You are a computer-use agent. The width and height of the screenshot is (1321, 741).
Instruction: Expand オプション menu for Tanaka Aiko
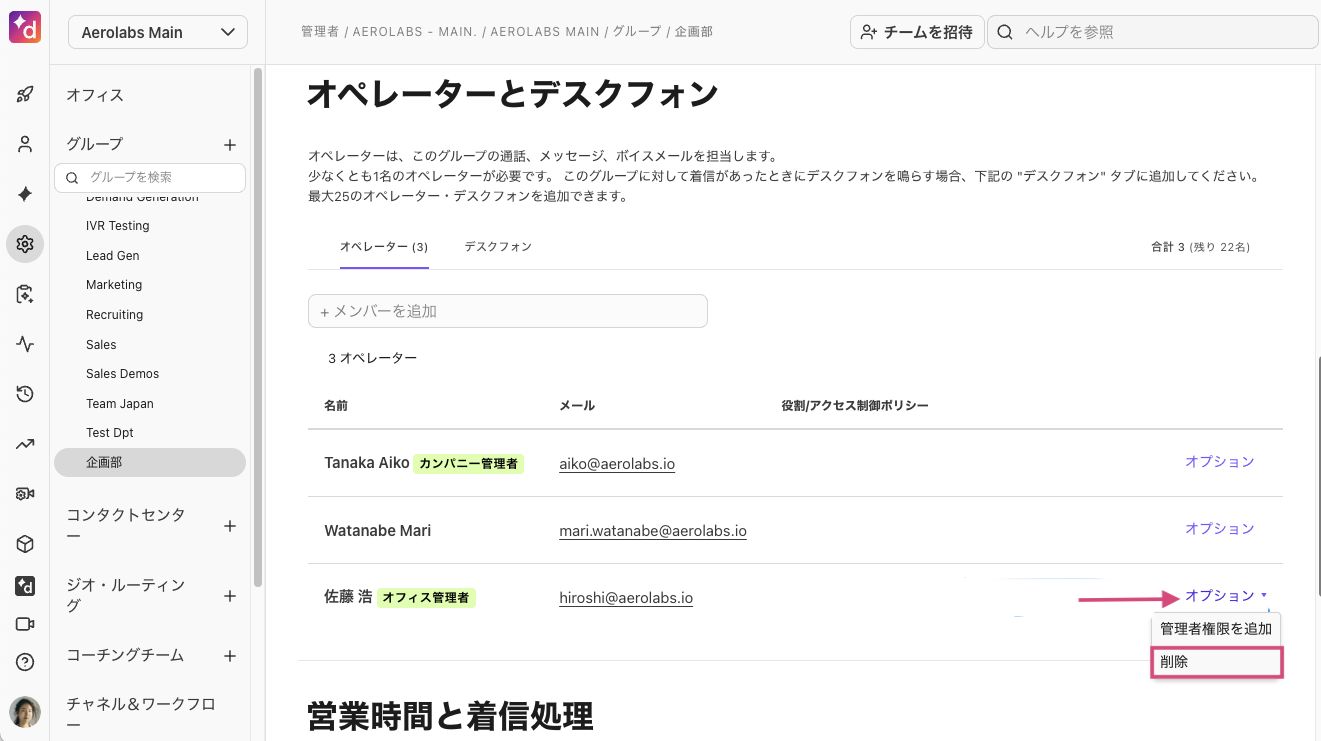[1219, 462]
